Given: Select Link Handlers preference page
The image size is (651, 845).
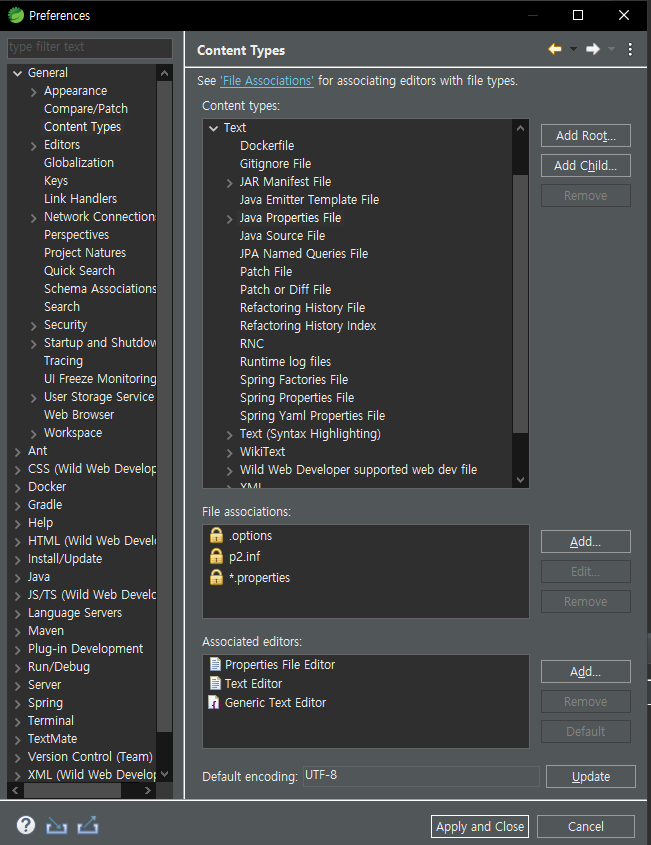Looking at the screenshot, I should pos(80,199).
